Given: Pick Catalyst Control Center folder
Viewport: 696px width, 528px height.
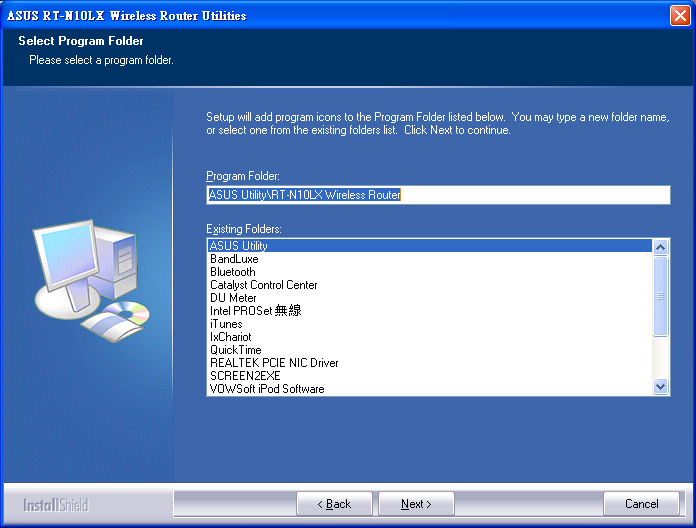Looking at the screenshot, I should (x=430, y=285).
